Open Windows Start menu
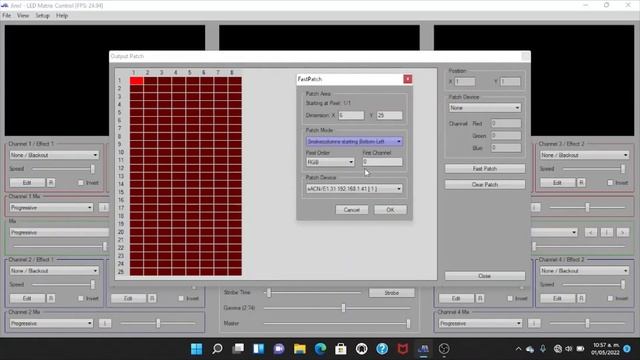This screenshot has width=640, height=360. tap(196, 349)
